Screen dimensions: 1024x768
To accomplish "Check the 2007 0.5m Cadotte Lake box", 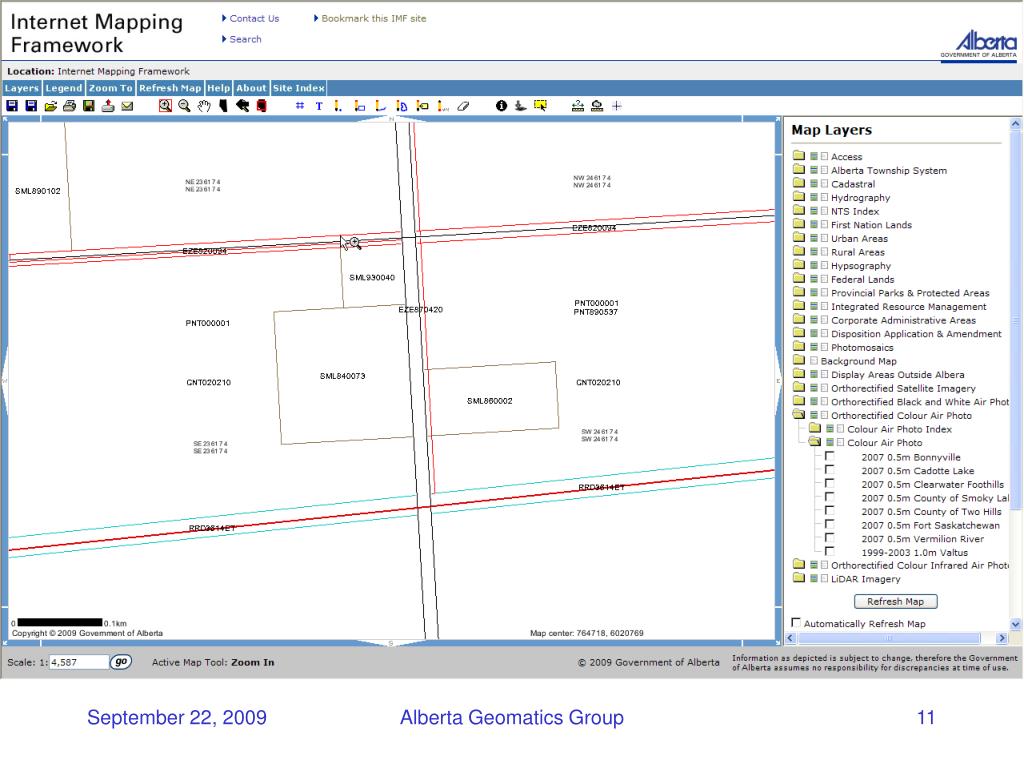I will [829, 470].
